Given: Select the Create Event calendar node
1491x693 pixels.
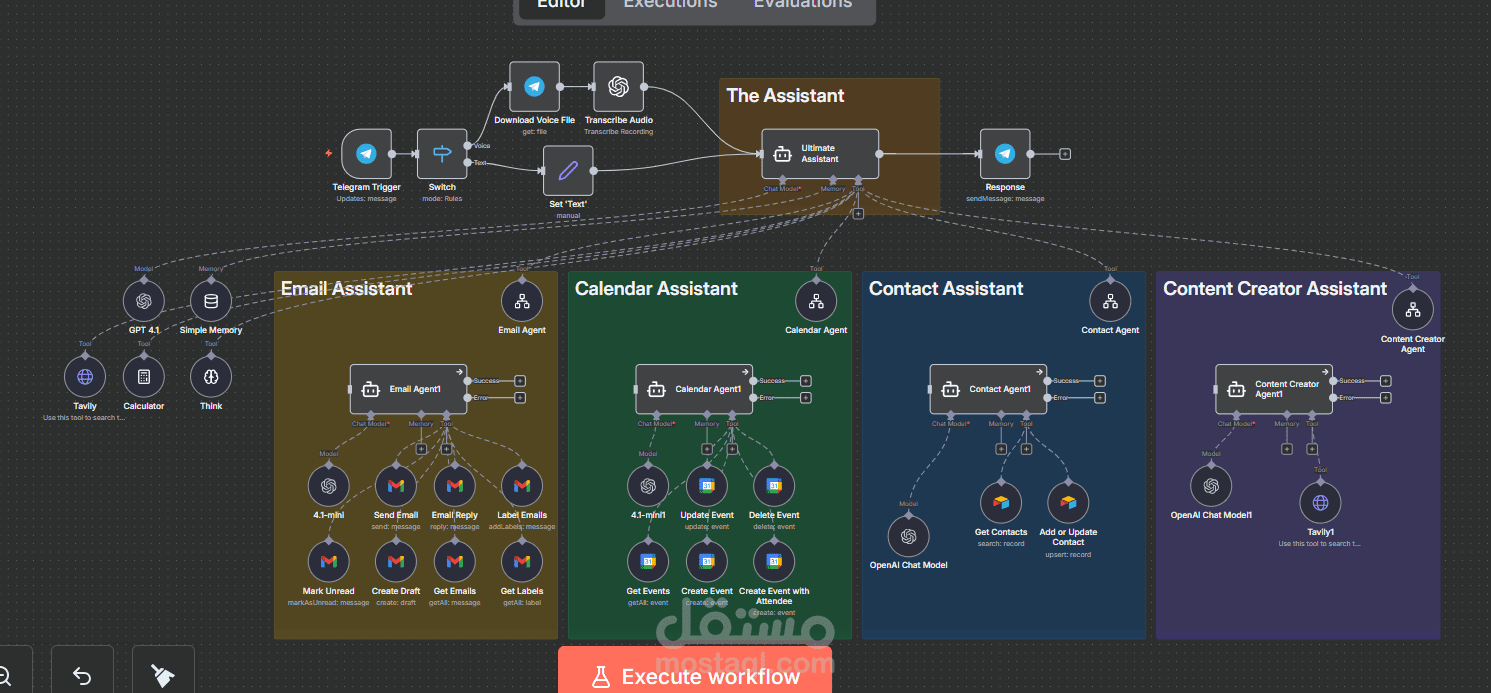Looking at the screenshot, I should (x=707, y=562).
